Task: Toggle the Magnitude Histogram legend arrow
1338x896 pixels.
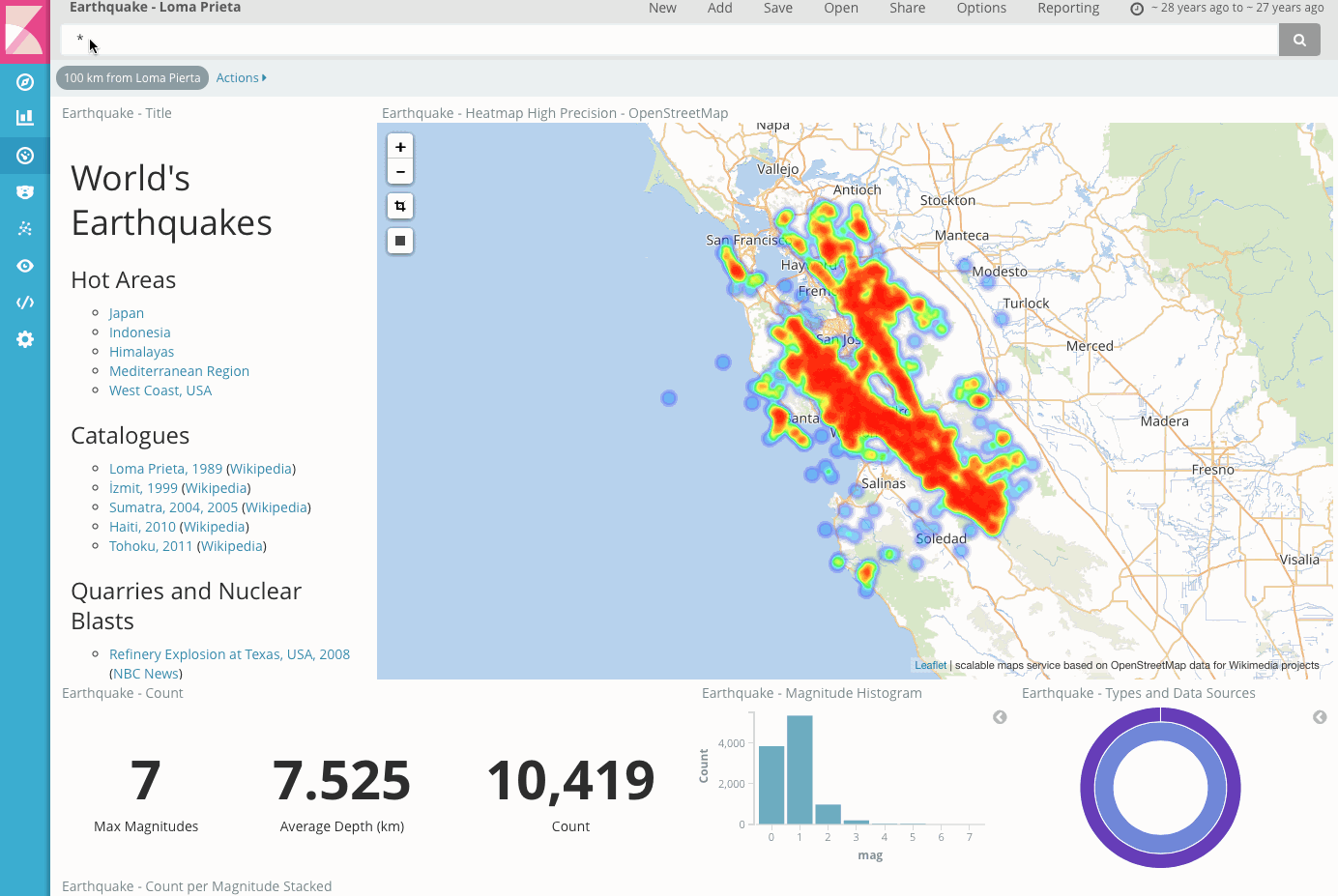Action: point(1000,717)
